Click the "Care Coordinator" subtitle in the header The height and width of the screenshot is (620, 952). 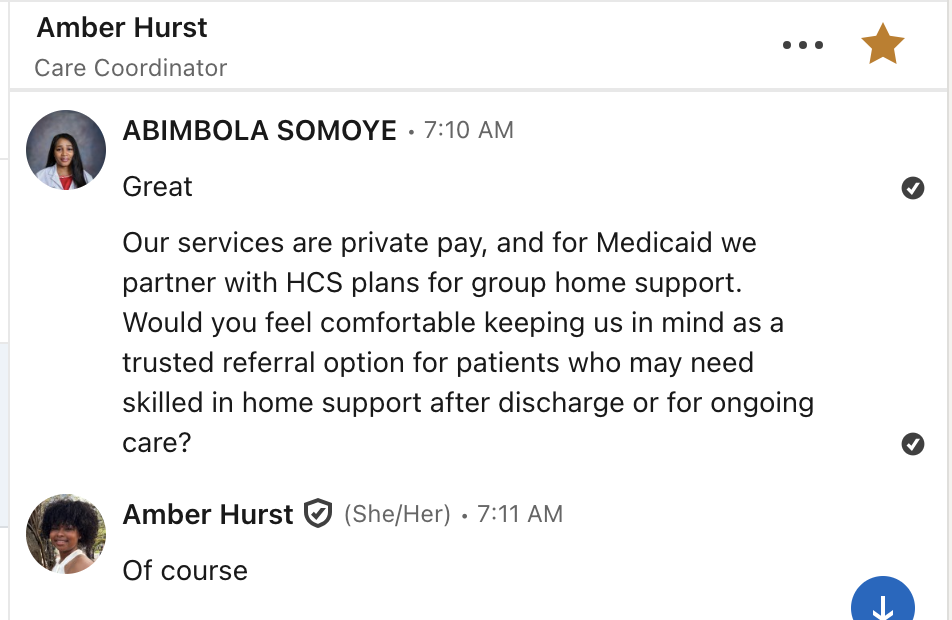131,68
